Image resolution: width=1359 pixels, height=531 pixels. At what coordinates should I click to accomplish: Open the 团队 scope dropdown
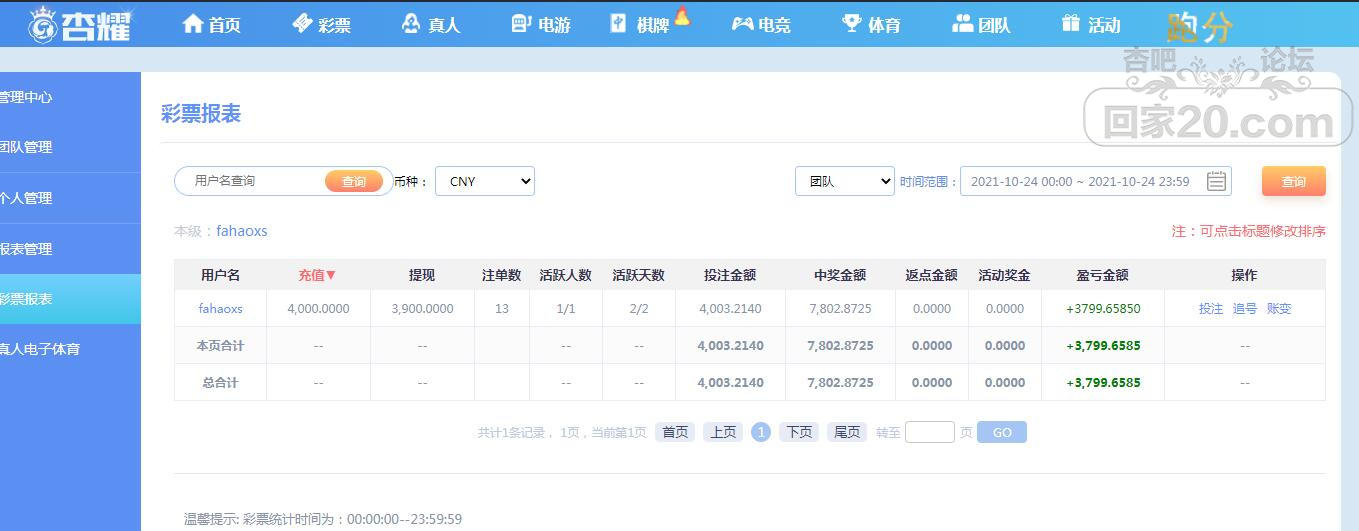tap(845, 181)
